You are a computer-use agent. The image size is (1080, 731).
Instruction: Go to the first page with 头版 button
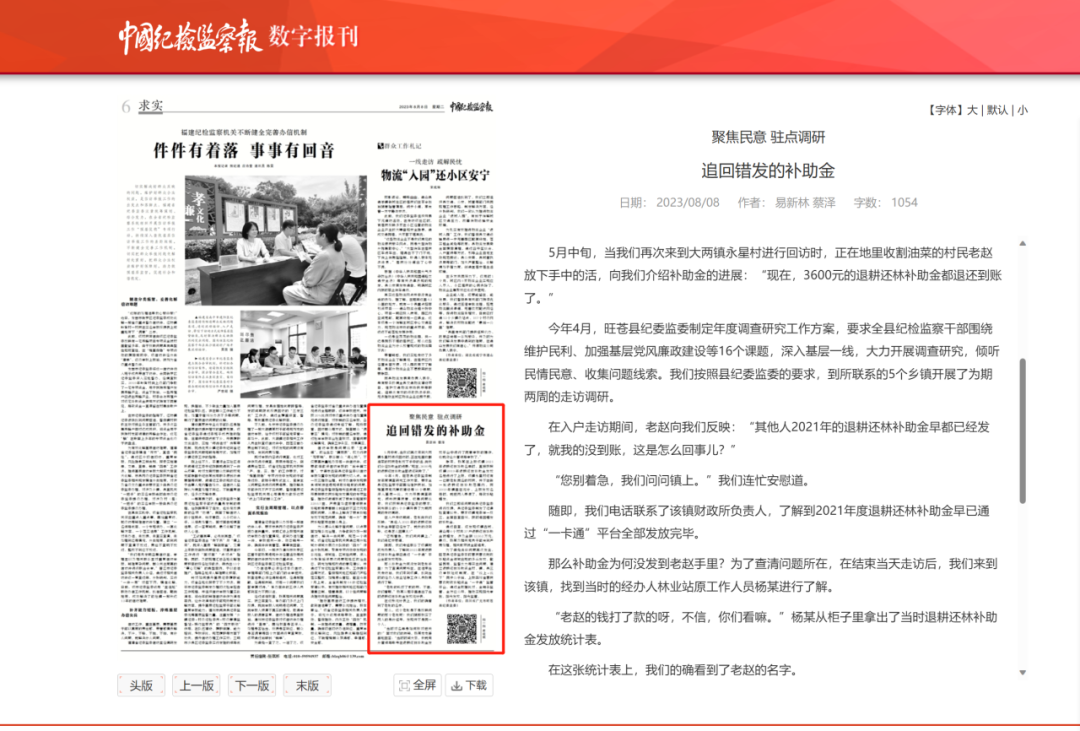(141, 686)
